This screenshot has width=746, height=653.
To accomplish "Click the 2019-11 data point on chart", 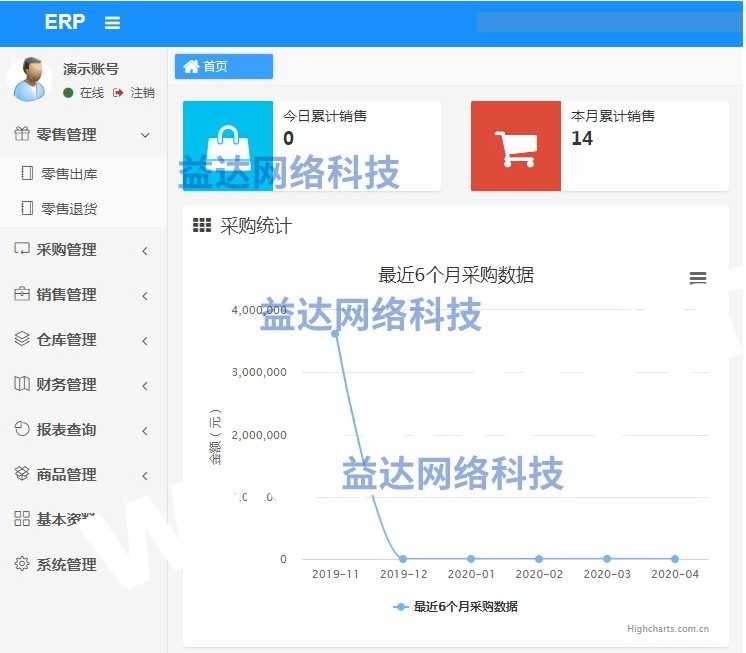I will click(x=335, y=333).
